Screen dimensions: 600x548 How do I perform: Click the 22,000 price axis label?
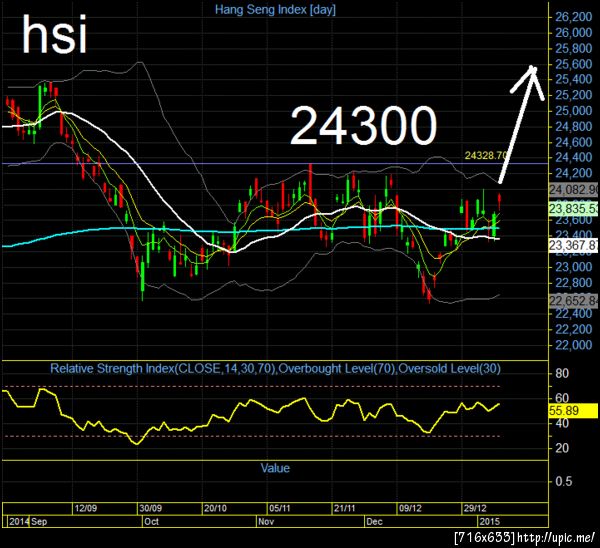pos(573,345)
